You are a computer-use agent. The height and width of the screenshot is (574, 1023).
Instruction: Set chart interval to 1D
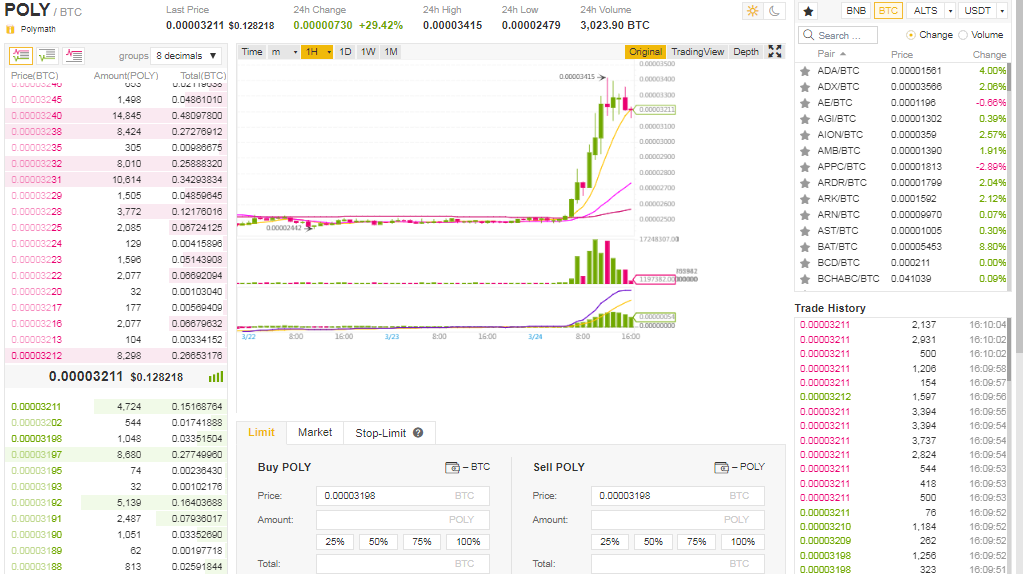pos(345,52)
